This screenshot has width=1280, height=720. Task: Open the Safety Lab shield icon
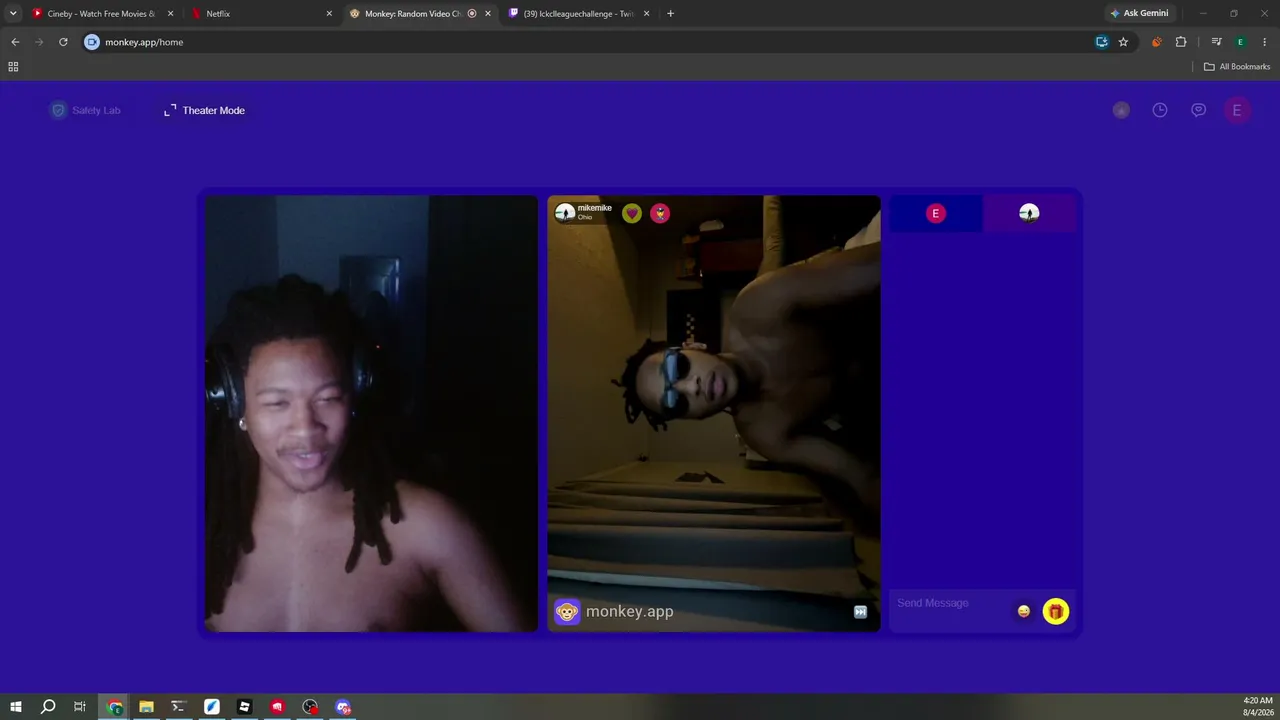(58, 110)
